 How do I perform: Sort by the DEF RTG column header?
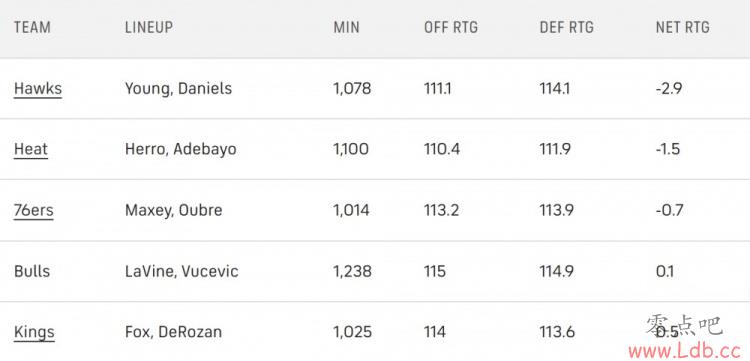click(566, 27)
